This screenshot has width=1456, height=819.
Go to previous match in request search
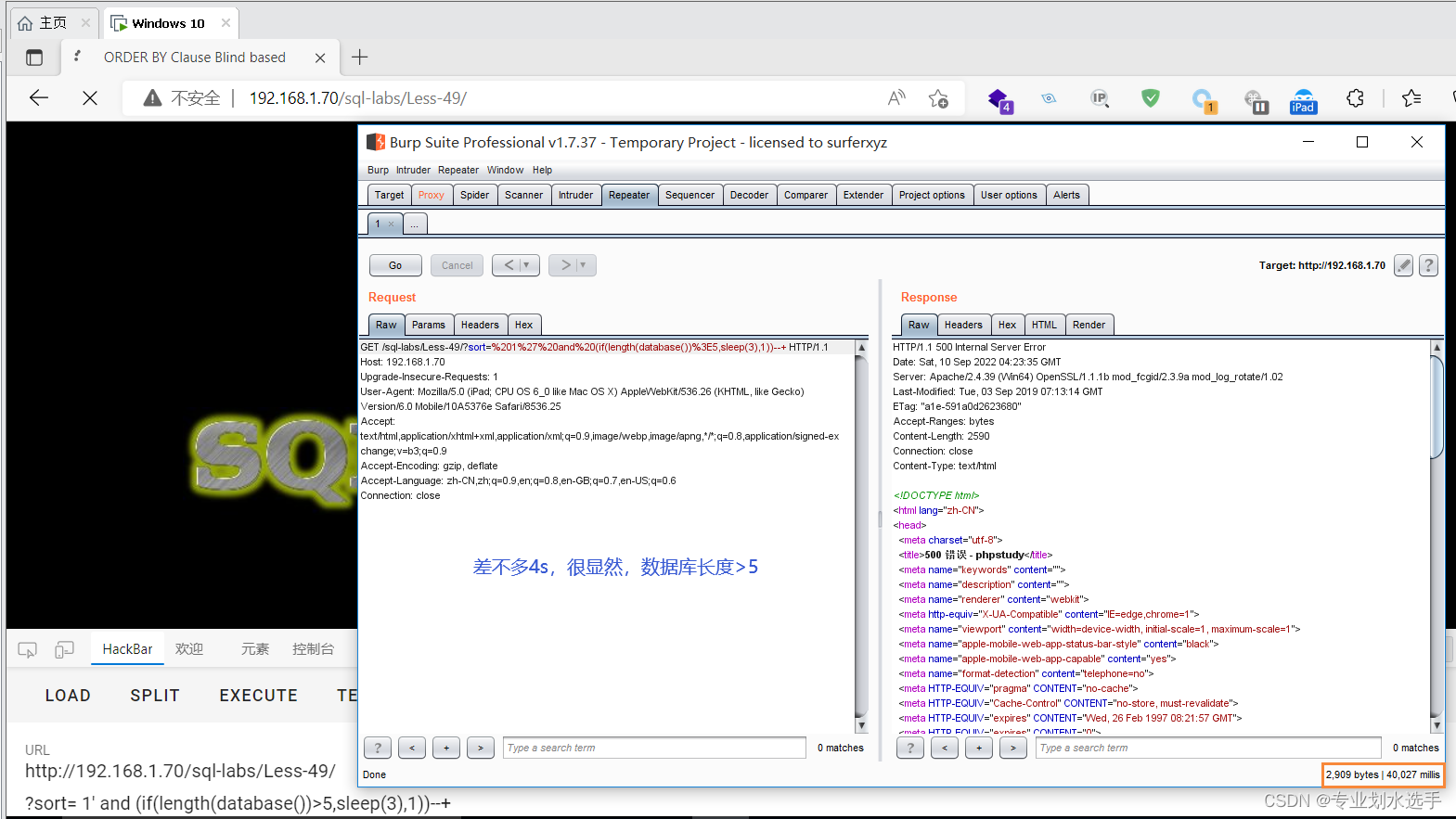pyautogui.click(x=412, y=748)
